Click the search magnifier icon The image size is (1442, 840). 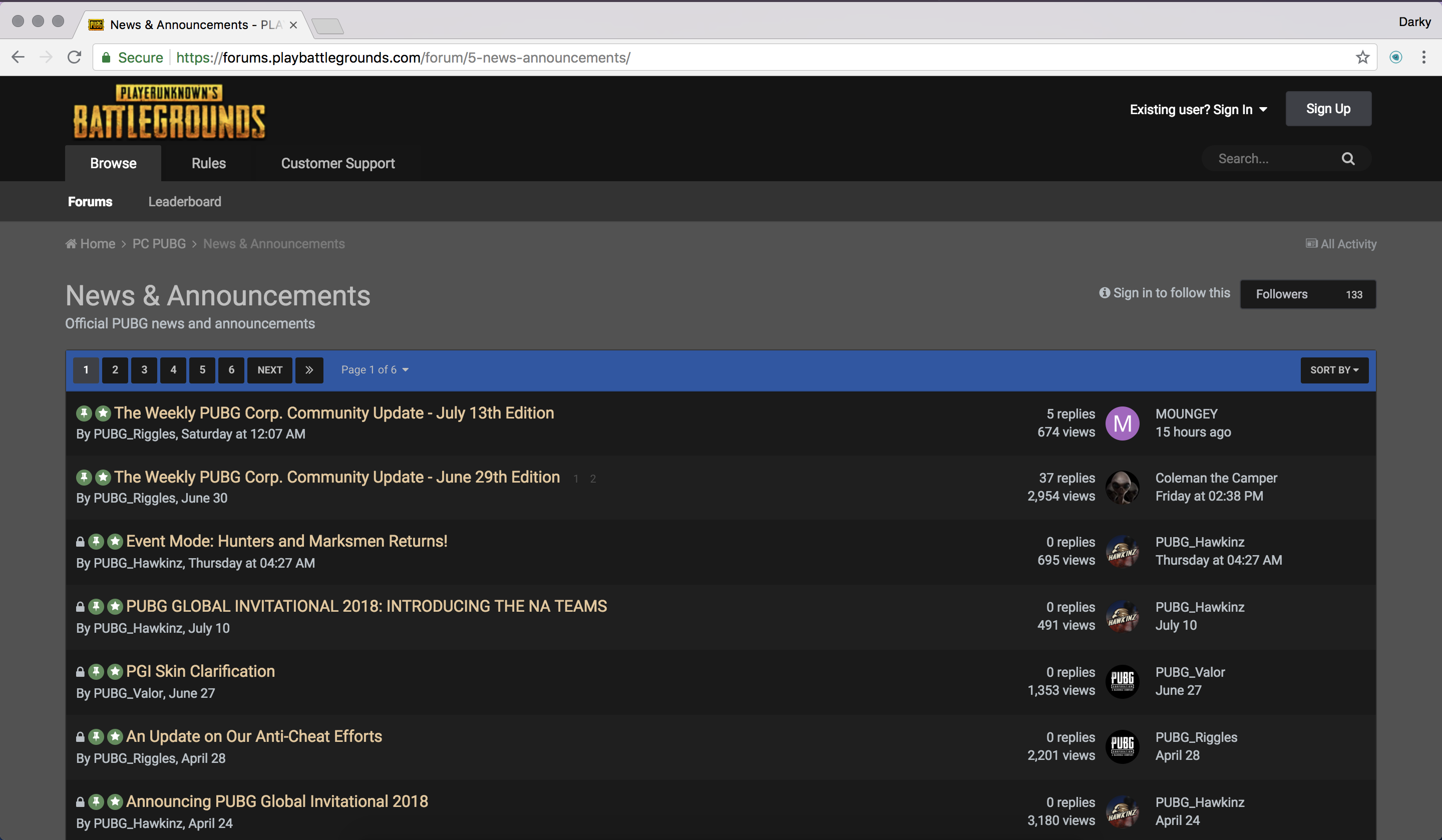click(1348, 159)
